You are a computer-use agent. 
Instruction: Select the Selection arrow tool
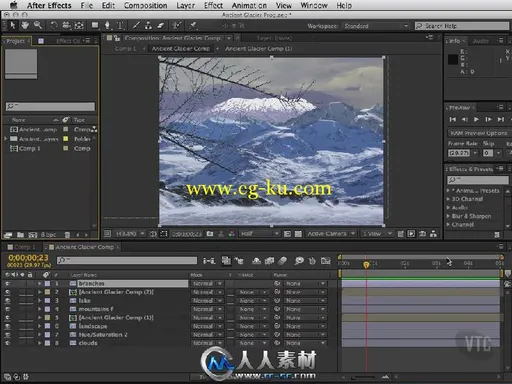point(13,25)
